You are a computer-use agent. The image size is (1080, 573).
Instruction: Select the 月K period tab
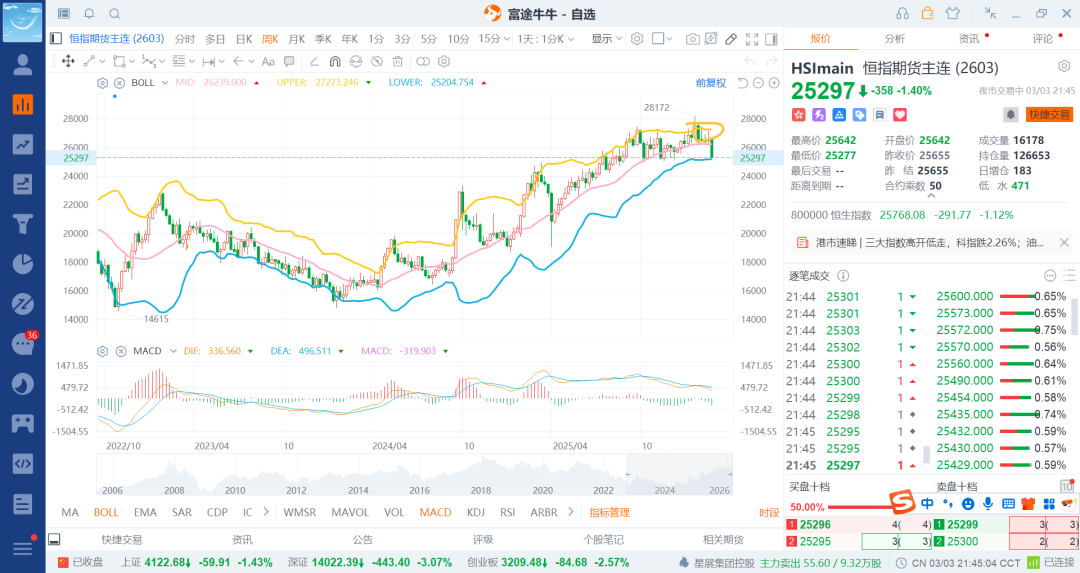click(x=296, y=39)
